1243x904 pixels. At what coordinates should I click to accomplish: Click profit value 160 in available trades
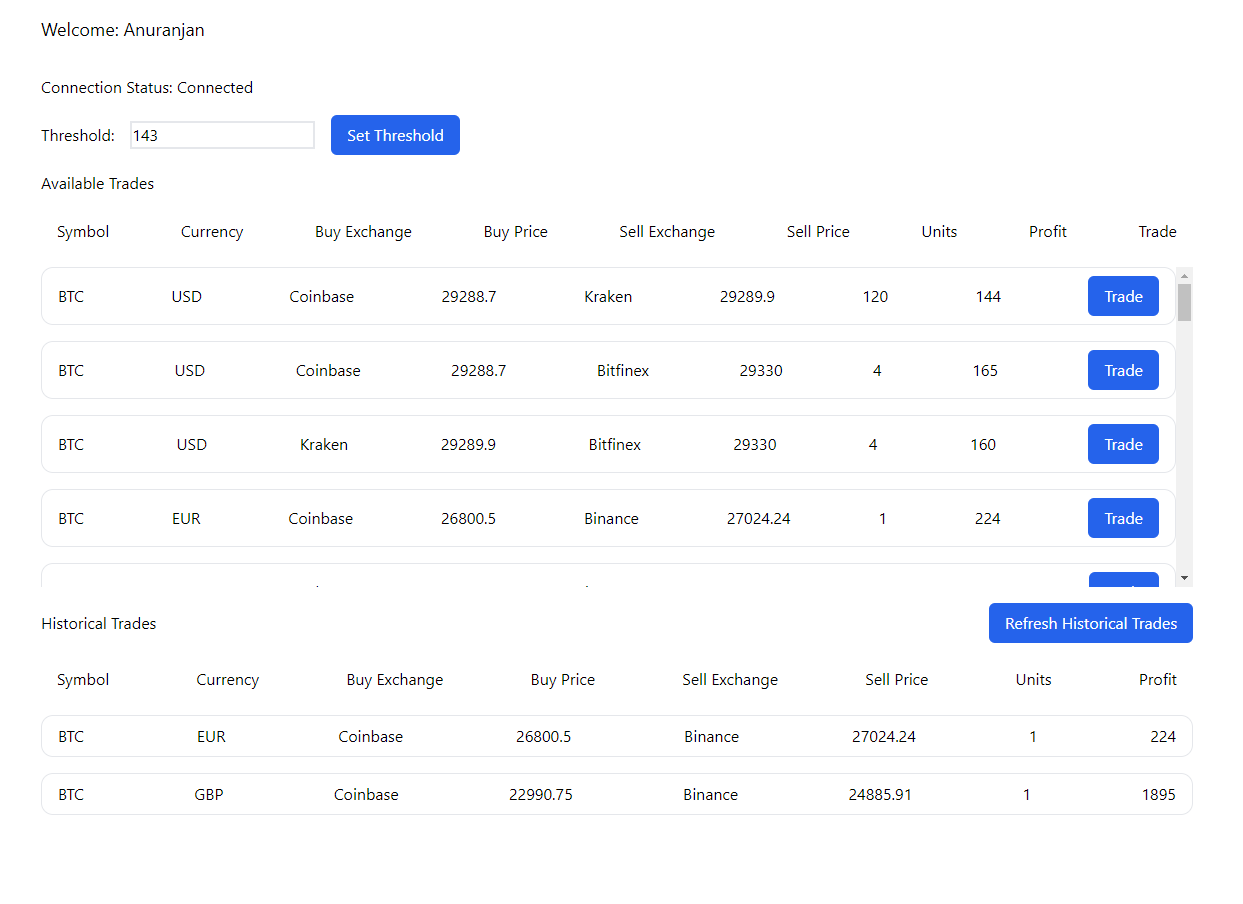click(x=983, y=445)
